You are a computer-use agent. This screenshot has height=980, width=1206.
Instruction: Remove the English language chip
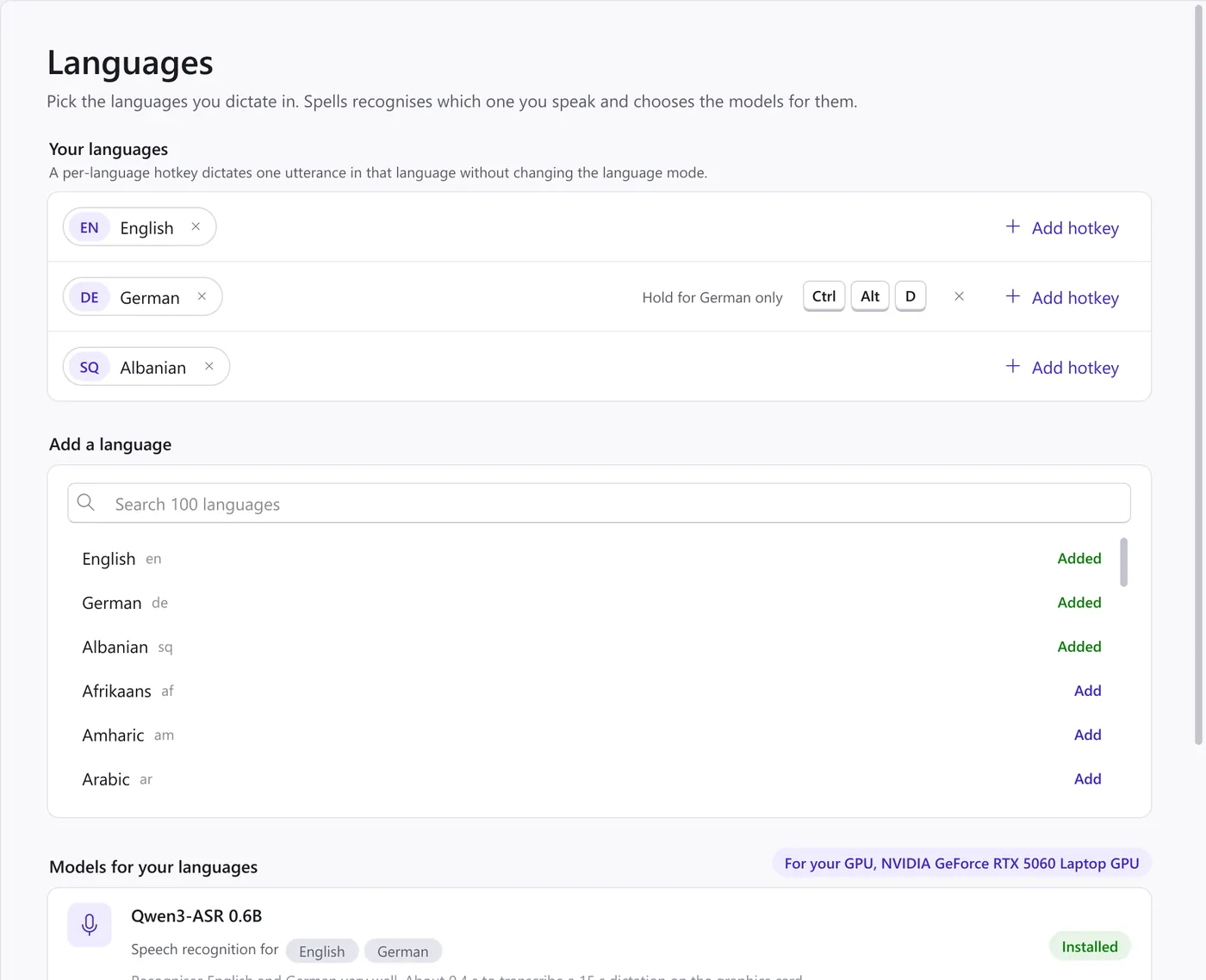click(196, 226)
